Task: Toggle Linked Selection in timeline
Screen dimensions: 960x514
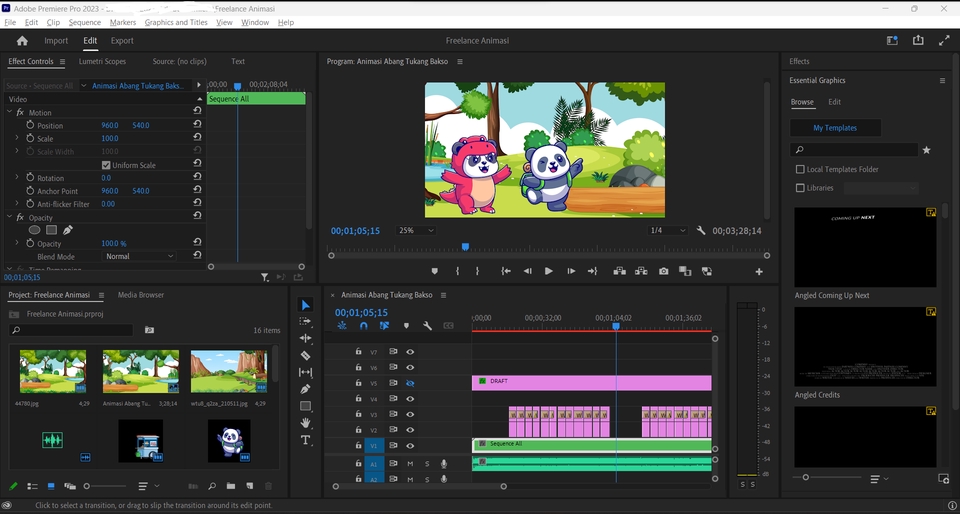Action: 384,326
